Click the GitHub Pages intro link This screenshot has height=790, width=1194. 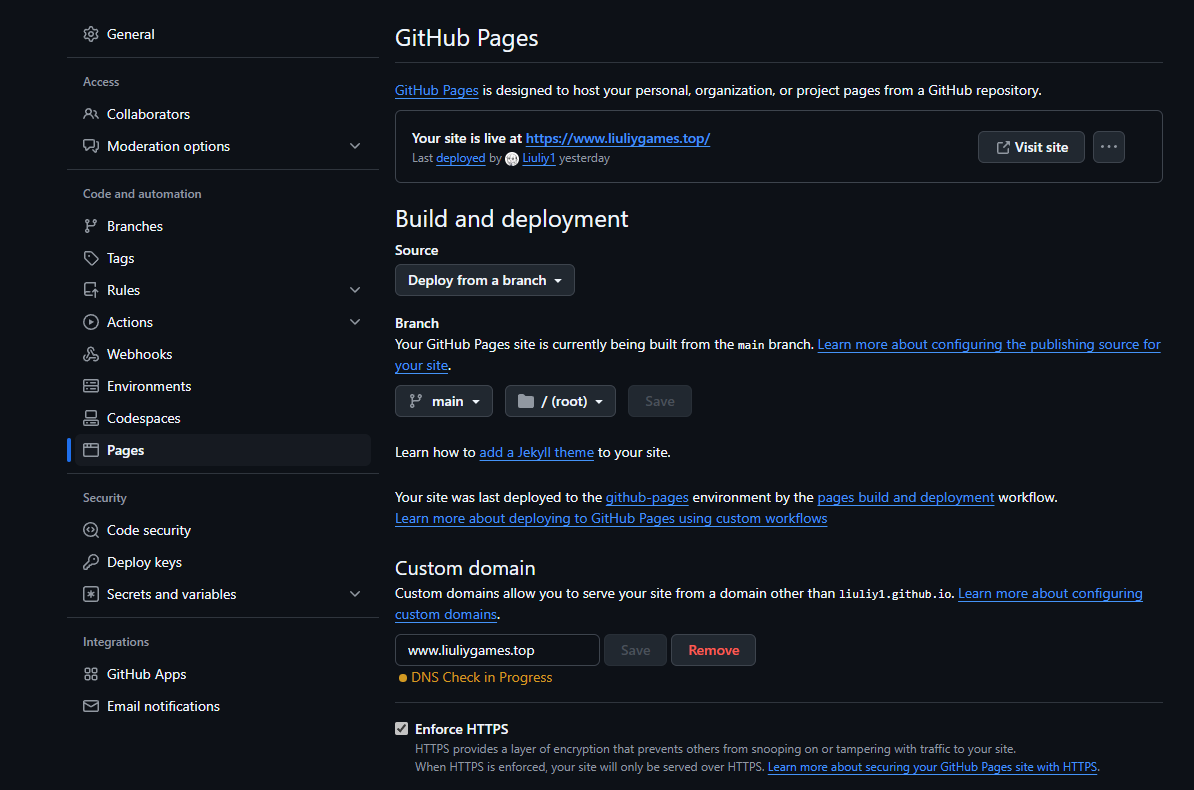436,90
